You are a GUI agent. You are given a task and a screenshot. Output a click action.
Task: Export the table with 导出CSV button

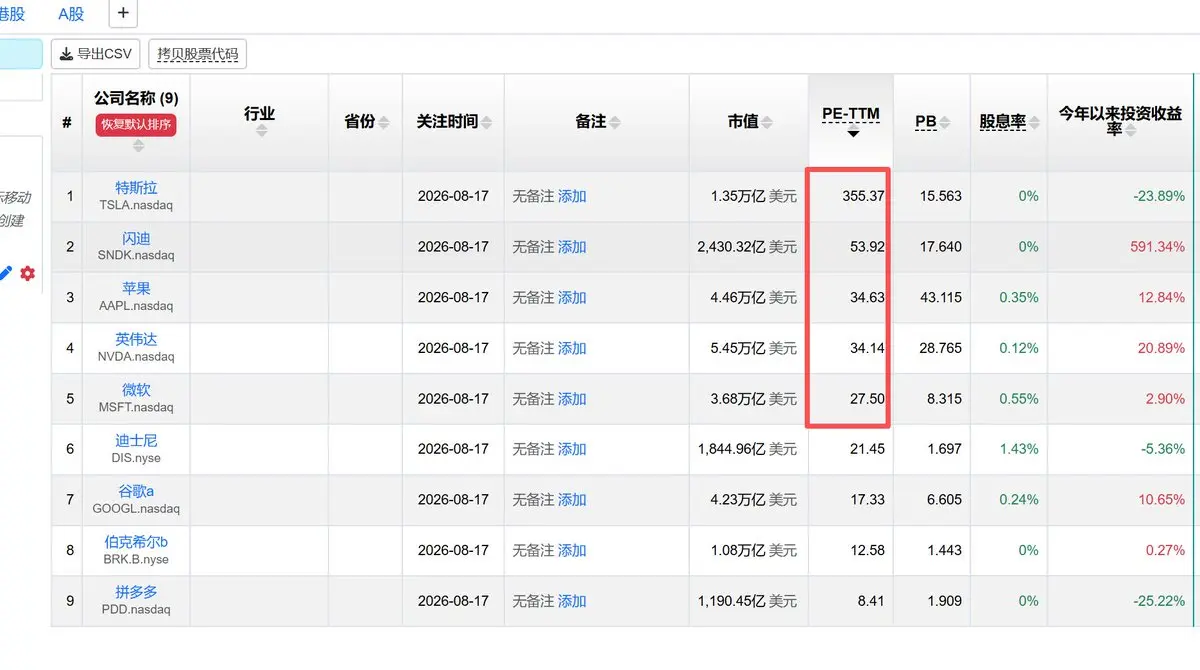click(x=96, y=54)
